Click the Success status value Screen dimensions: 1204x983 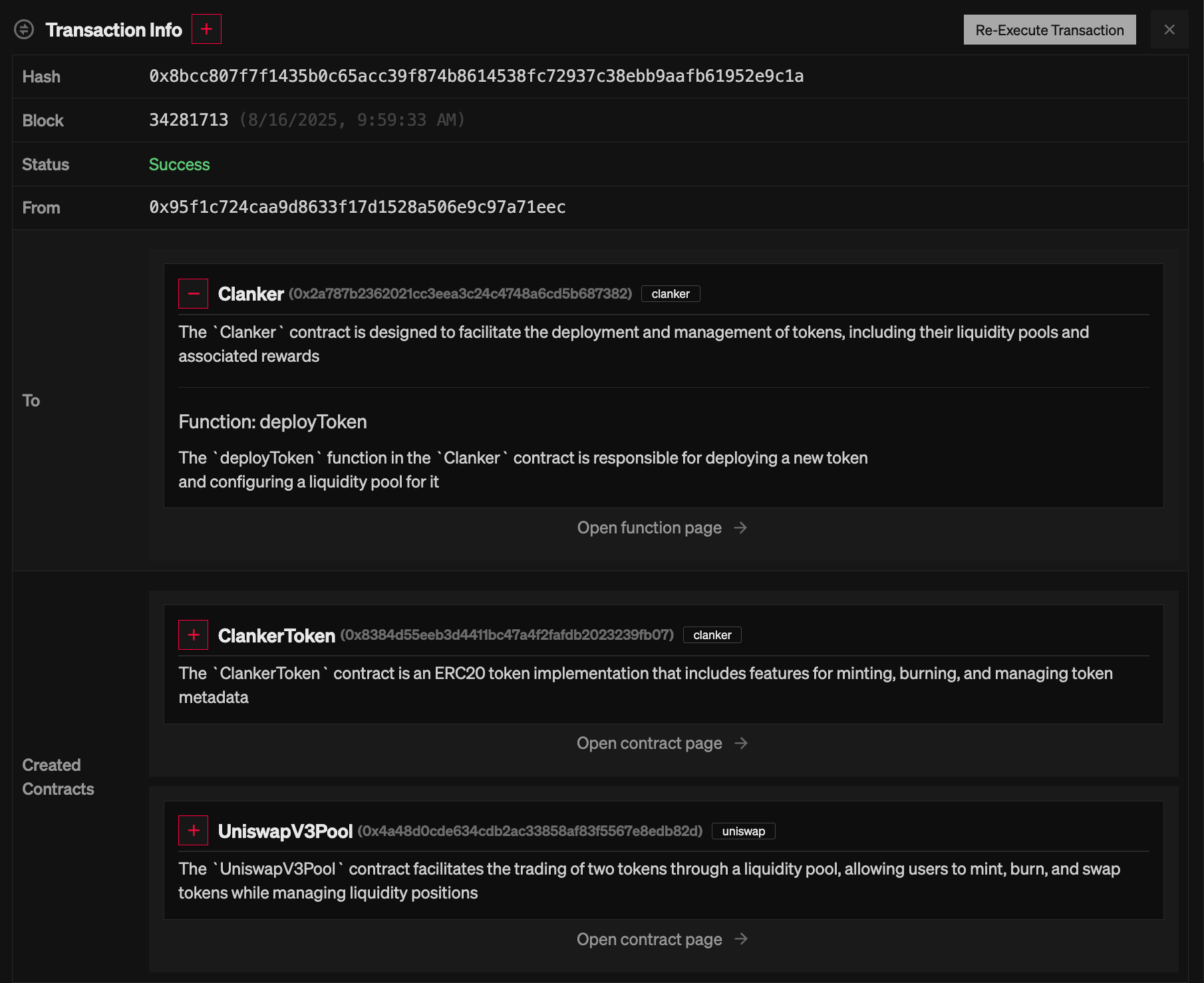(x=180, y=164)
